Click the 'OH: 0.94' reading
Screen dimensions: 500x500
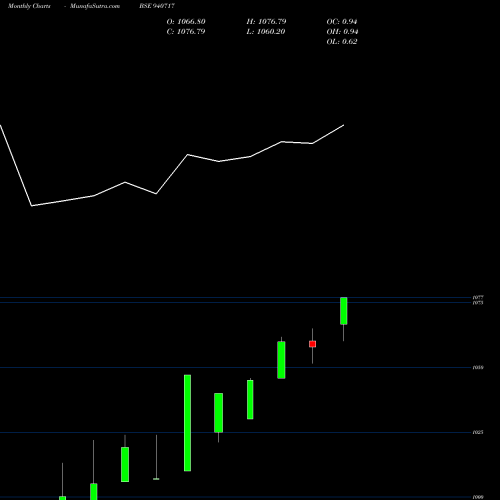pyautogui.click(x=342, y=32)
